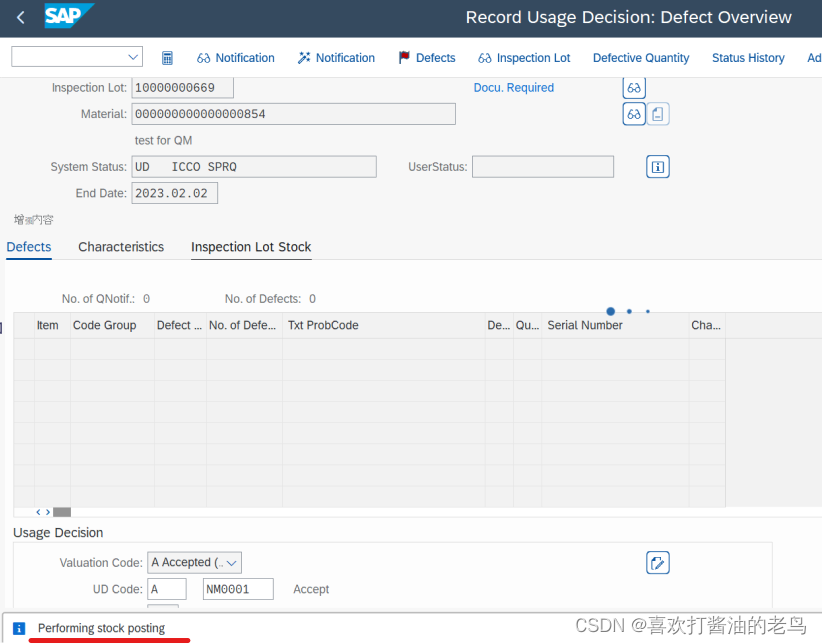822x644 pixels.
Task: Click the SAP logo
Action: click(66, 17)
